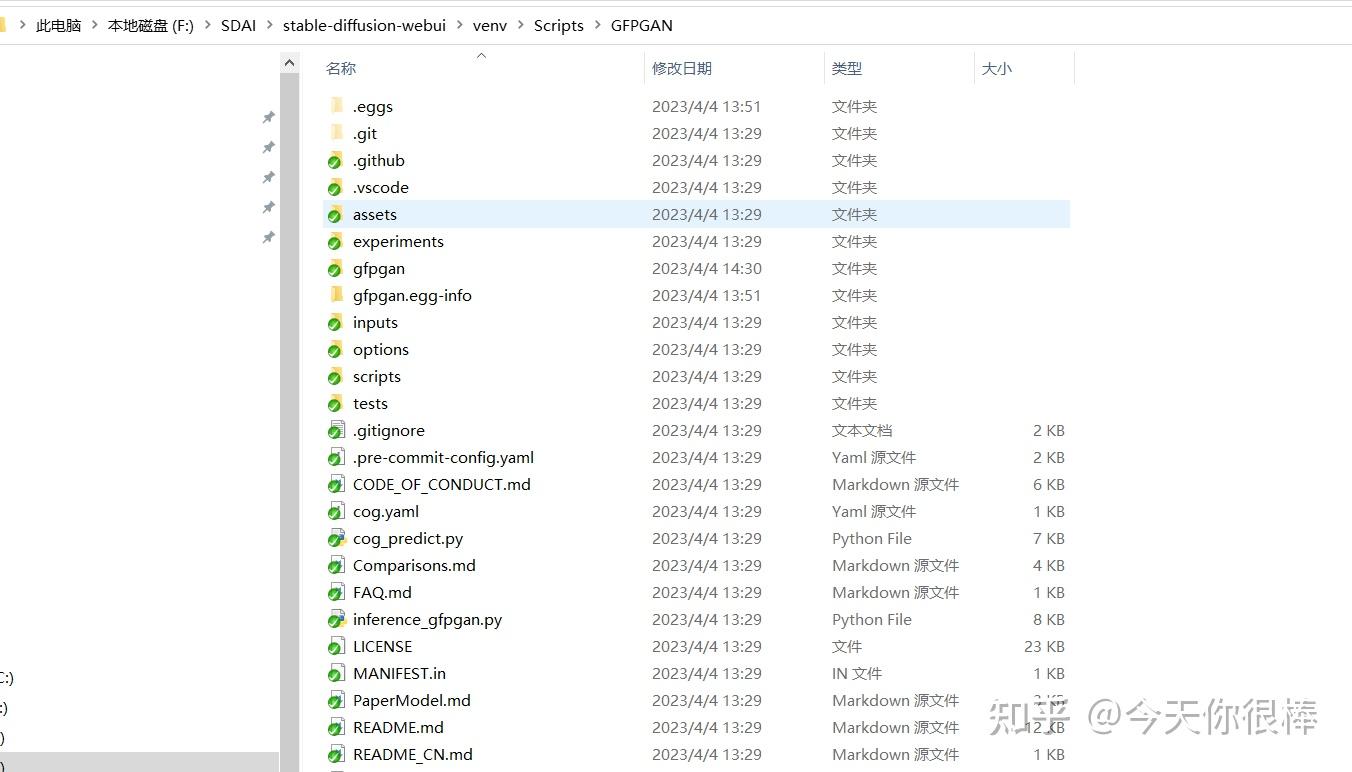Expand the chevron after venv in path
Viewport: 1352px width, 772px height.
click(521, 25)
